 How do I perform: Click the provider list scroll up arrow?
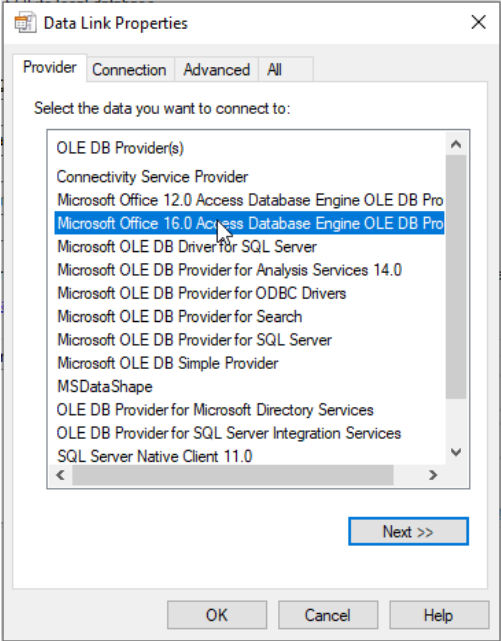coord(456,144)
